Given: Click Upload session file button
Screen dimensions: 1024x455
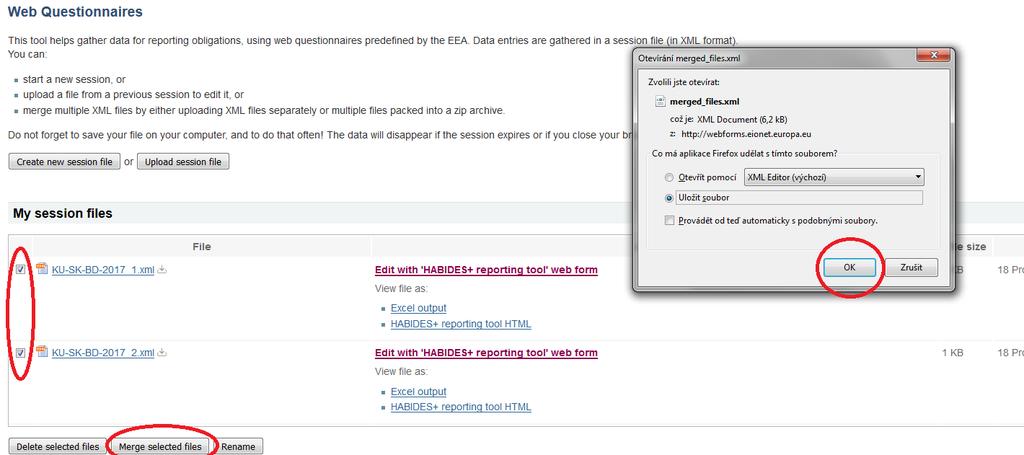Looking at the screenshot, I should coord(183,162).
